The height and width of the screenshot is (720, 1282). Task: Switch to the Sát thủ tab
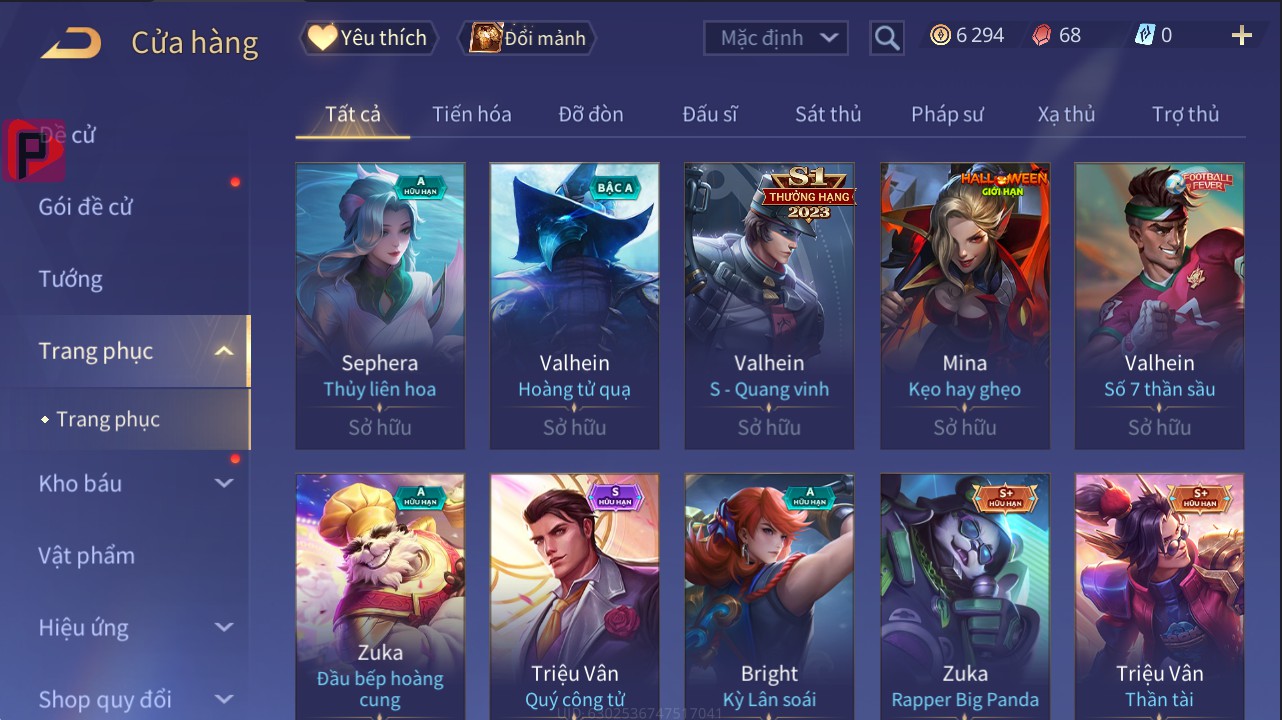click(x=828, y=114)
